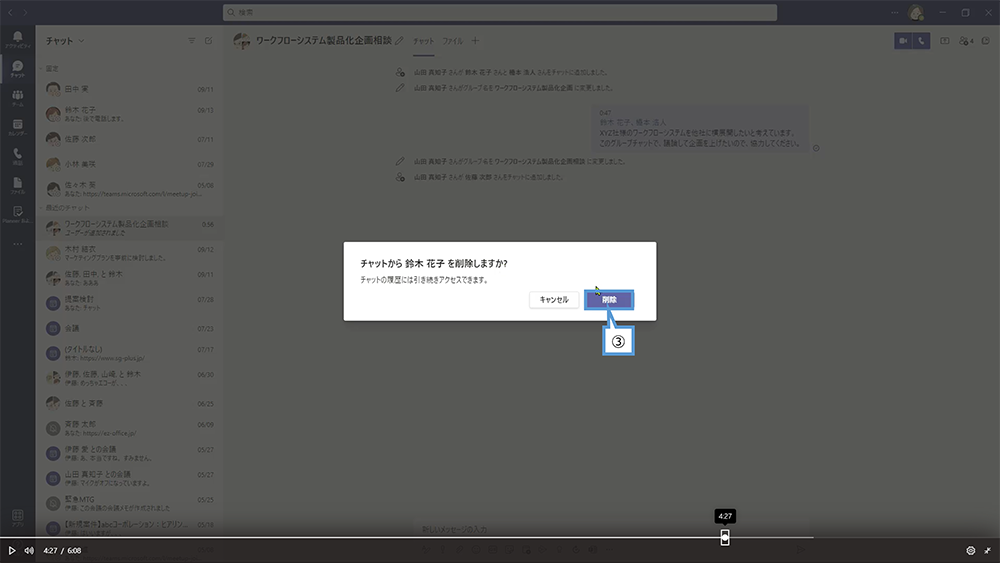The width and height of the screenshot is (1000, 563).
Task: Go forward with the navigation arrow
Action: click(26, 12)
